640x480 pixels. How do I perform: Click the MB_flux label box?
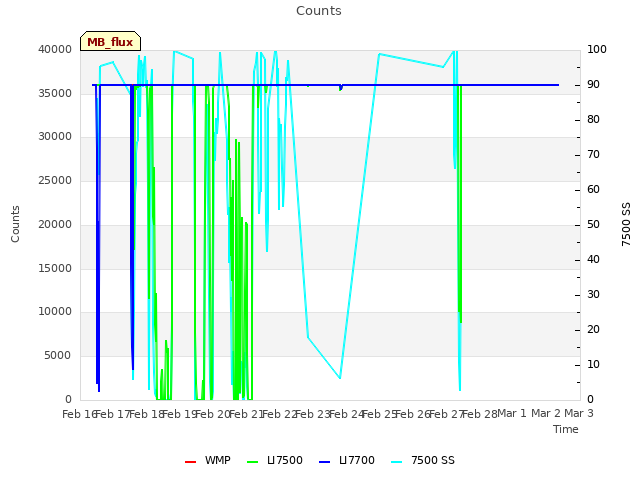[110, 41]
